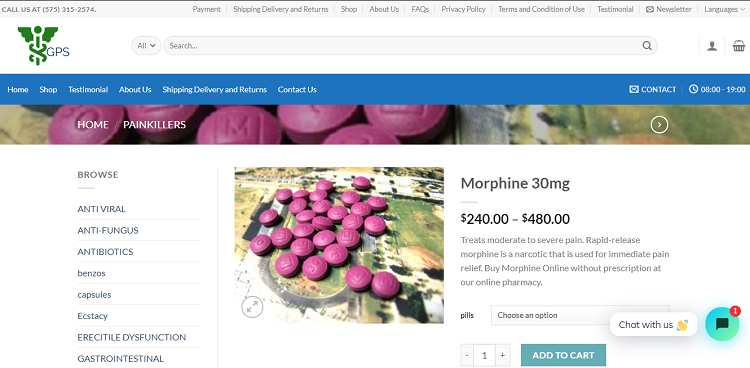
Task: Click the Shop link in top bar
Action: click(x=349, y=9)
